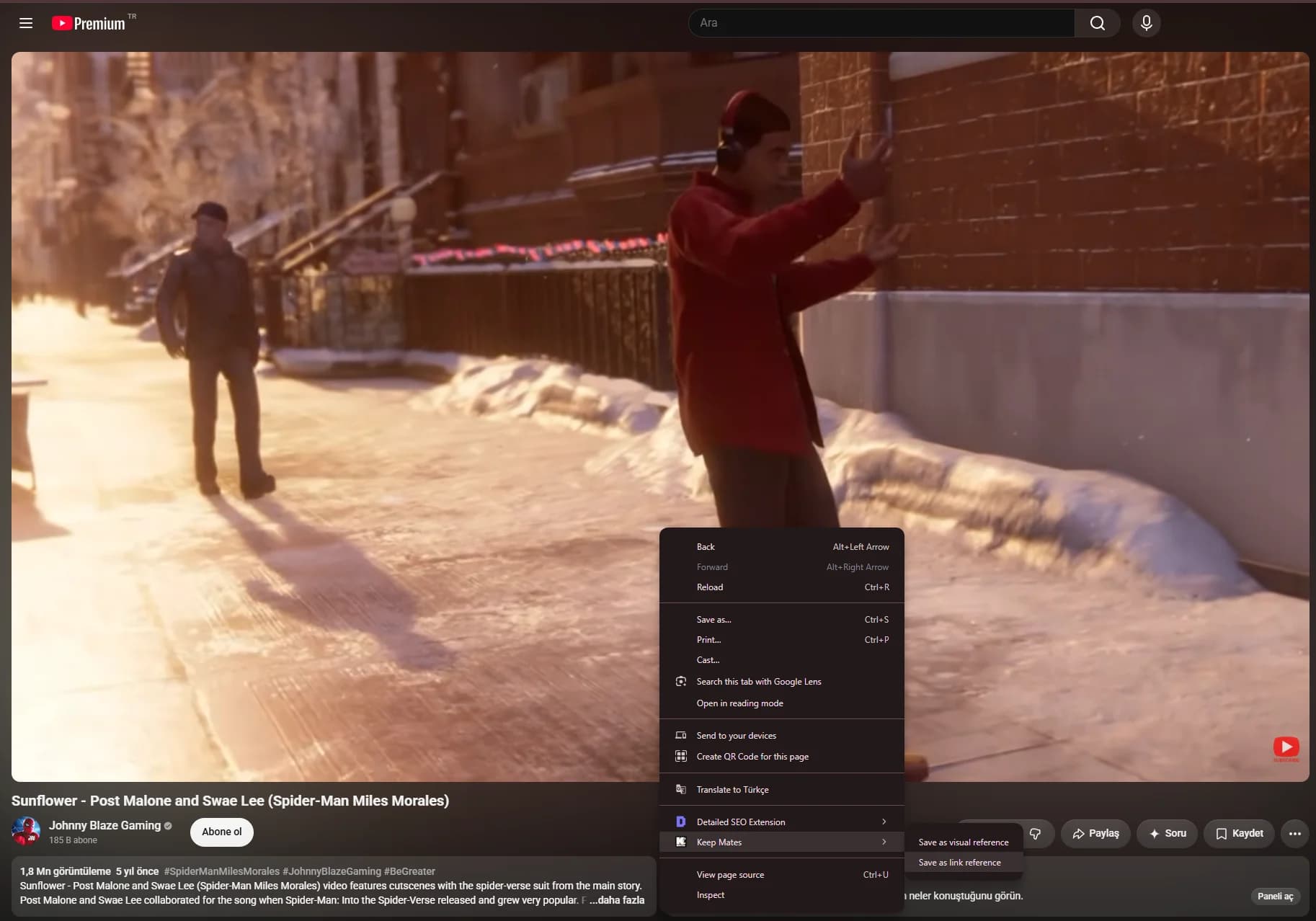The height and width of the screenshot is (921, 1316).
Task: Choose Print... from the context menu
Action: click(x=782, y=640)
